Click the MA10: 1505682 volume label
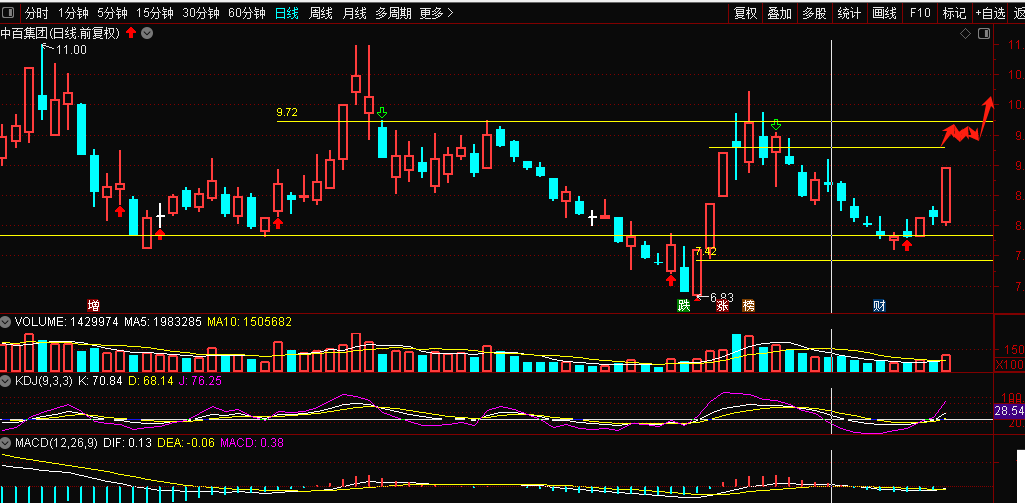This screenshot has height=503, width=1025. point(249,322)
